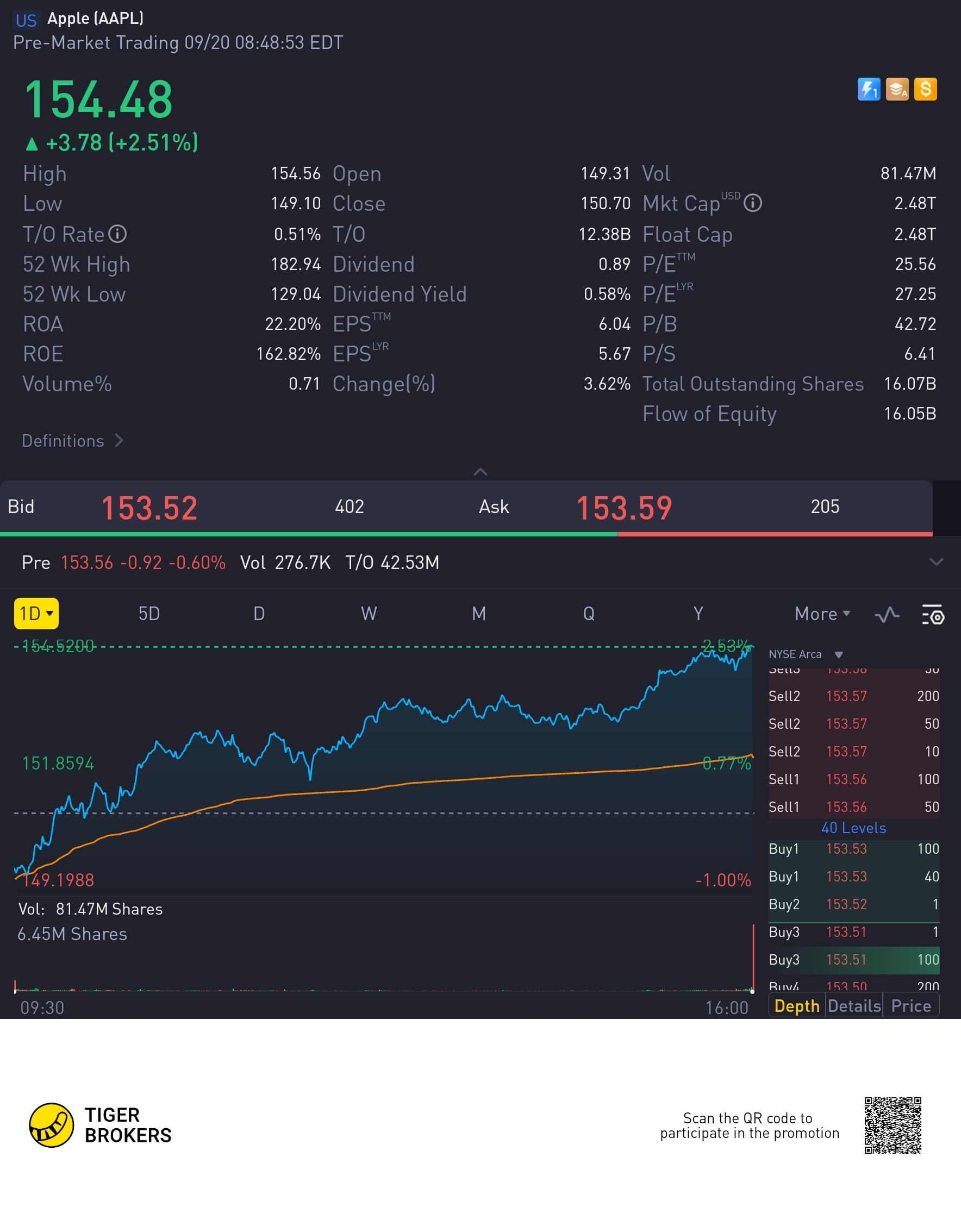The width and height of the screenshot is (961, 1232).
Task: Open the chart indicator waveform icon
Action: pos(887,614)
